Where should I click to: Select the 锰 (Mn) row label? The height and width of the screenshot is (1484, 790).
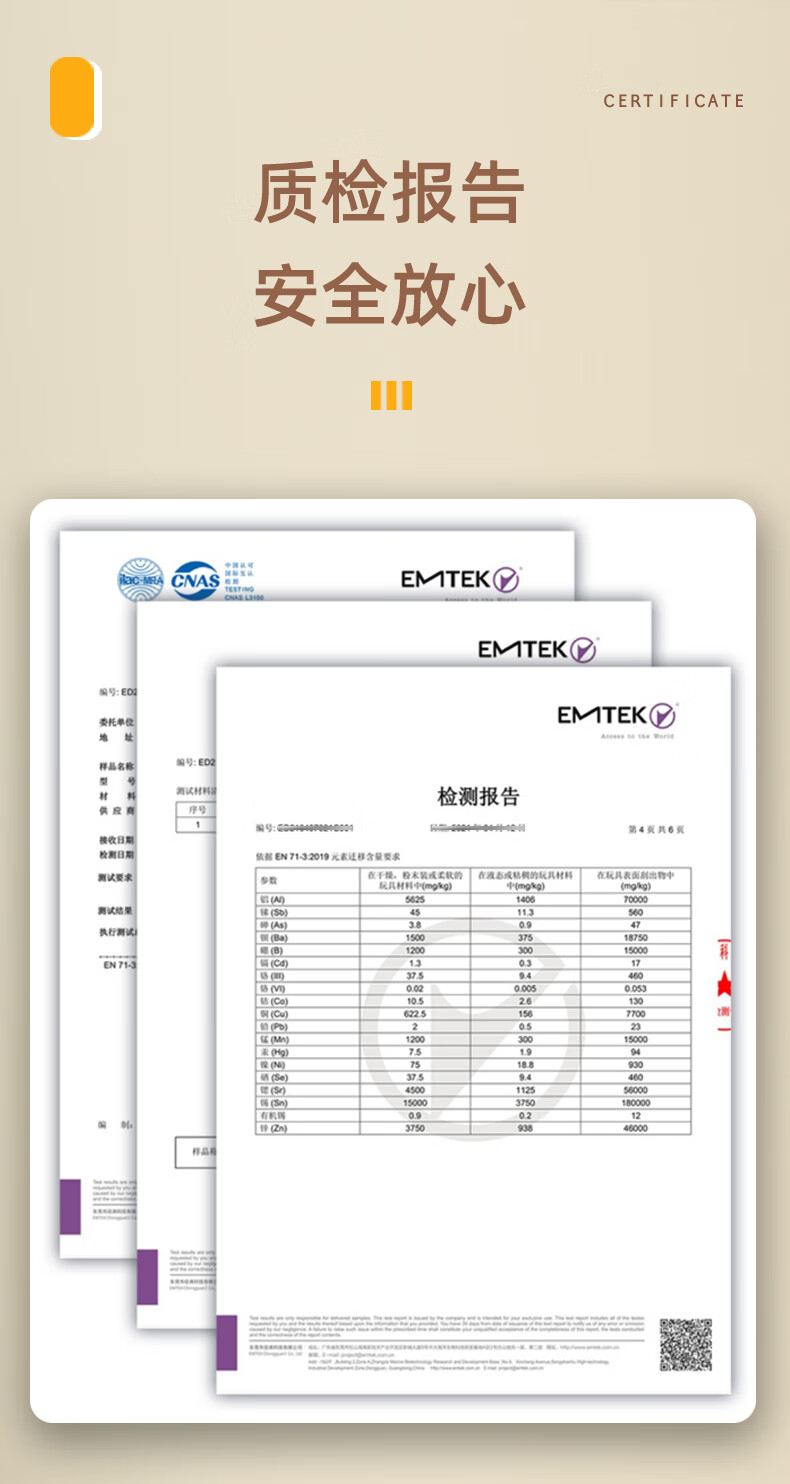click(x=273, y=1039)
